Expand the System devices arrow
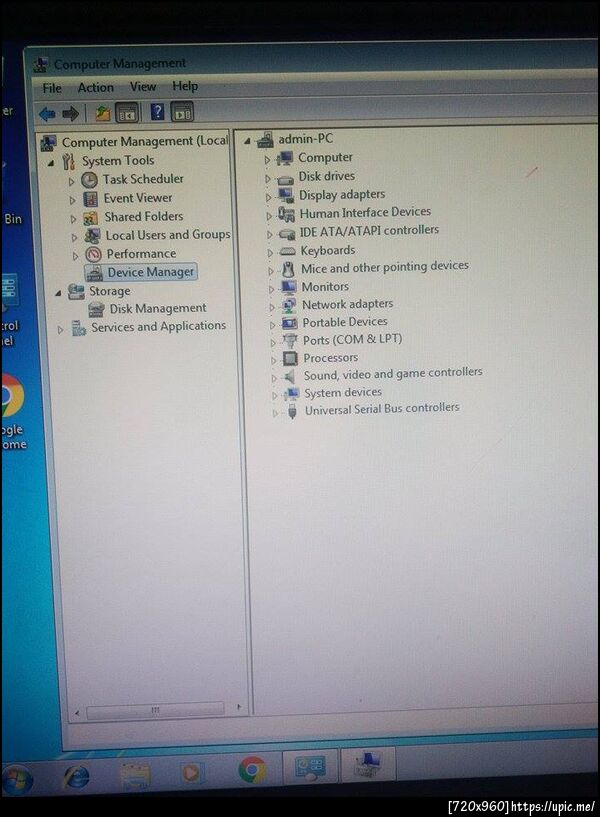Image resolution: width=600 pixels, height=817 pixels. [274, 395]
